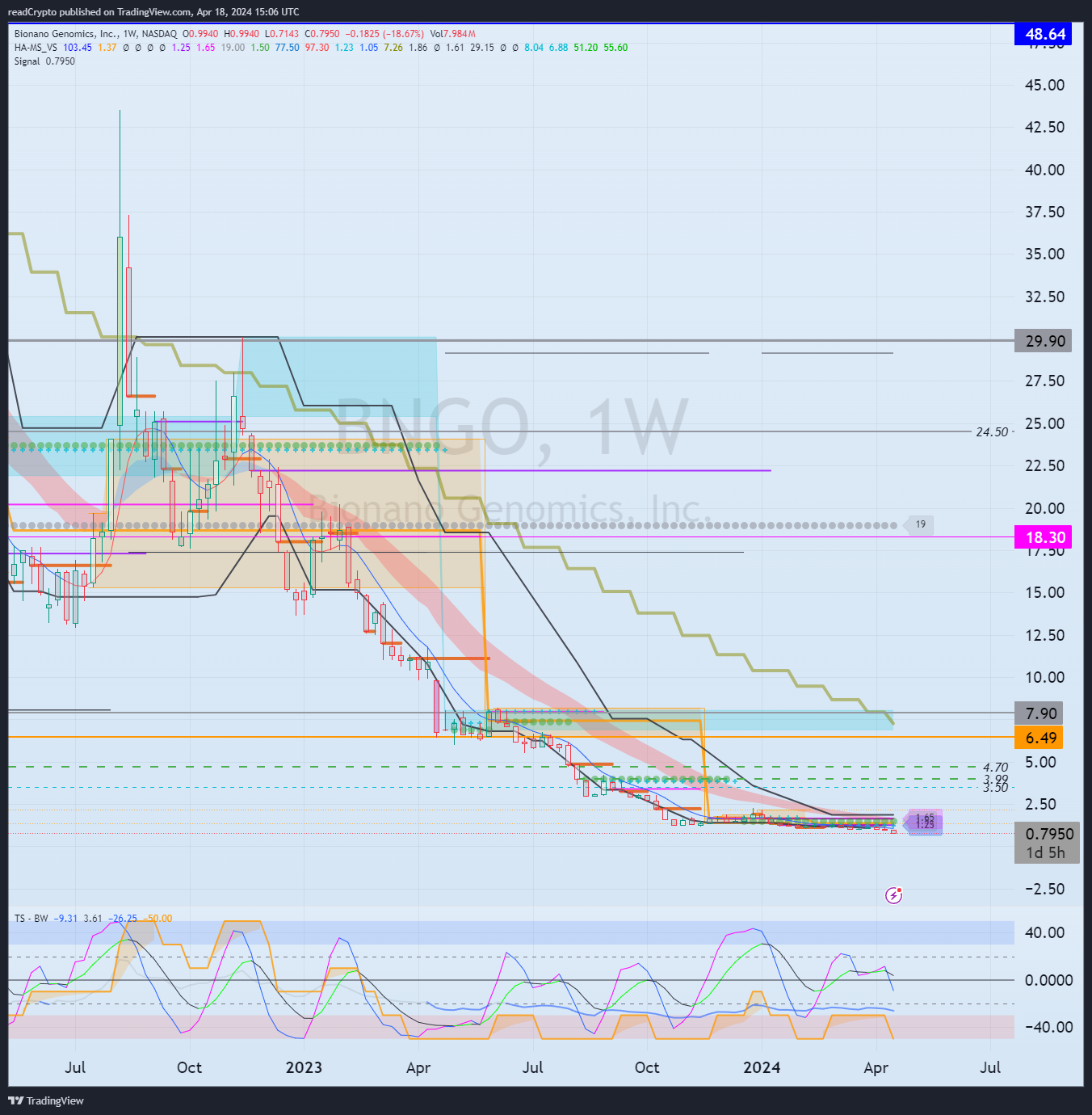Click the 4.70 dashed line label
Viewport: 1092px width, 1115px height.
pos(996,768)
